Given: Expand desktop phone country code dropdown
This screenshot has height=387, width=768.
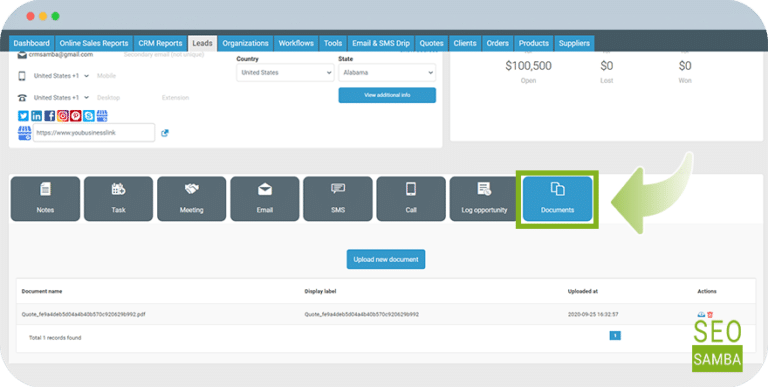Looking at the screenshot, I should [61, 97].
